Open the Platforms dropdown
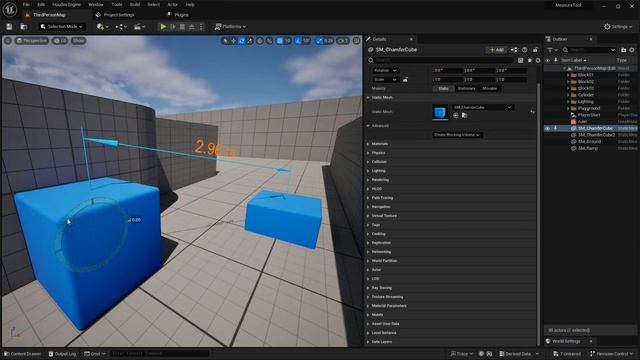The width and height of the screenshot is (640, 360). 231,27
